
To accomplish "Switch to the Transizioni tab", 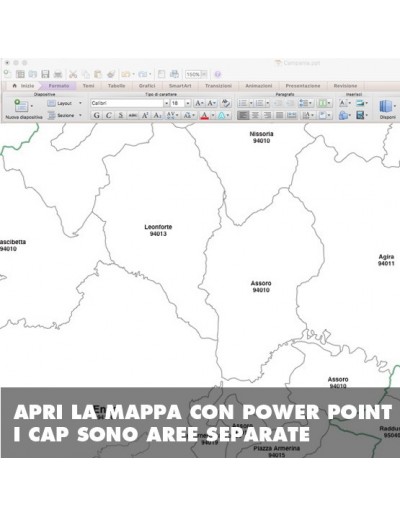I will (218, 86).
